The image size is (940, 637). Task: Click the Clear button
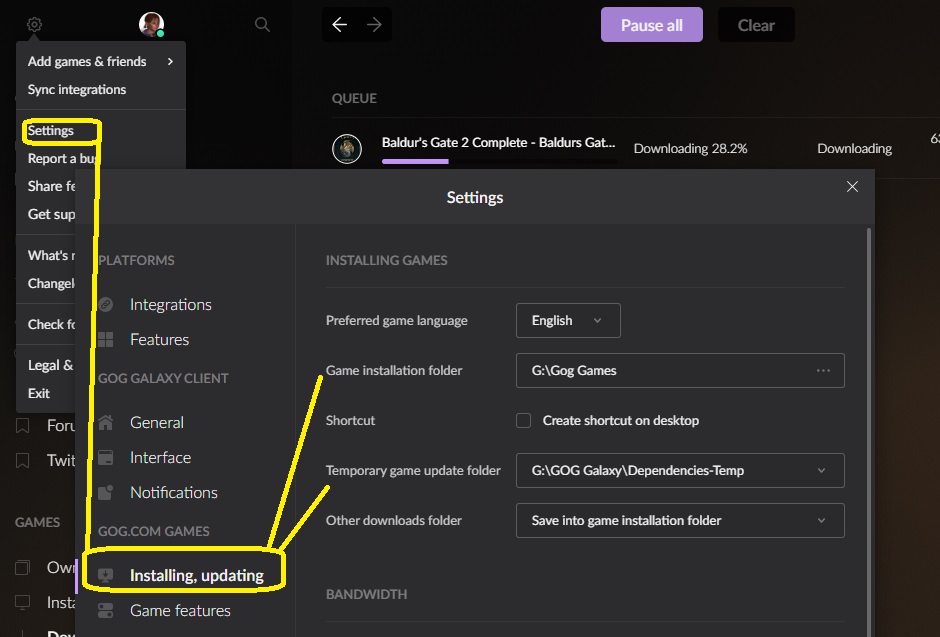coord(756,25)
